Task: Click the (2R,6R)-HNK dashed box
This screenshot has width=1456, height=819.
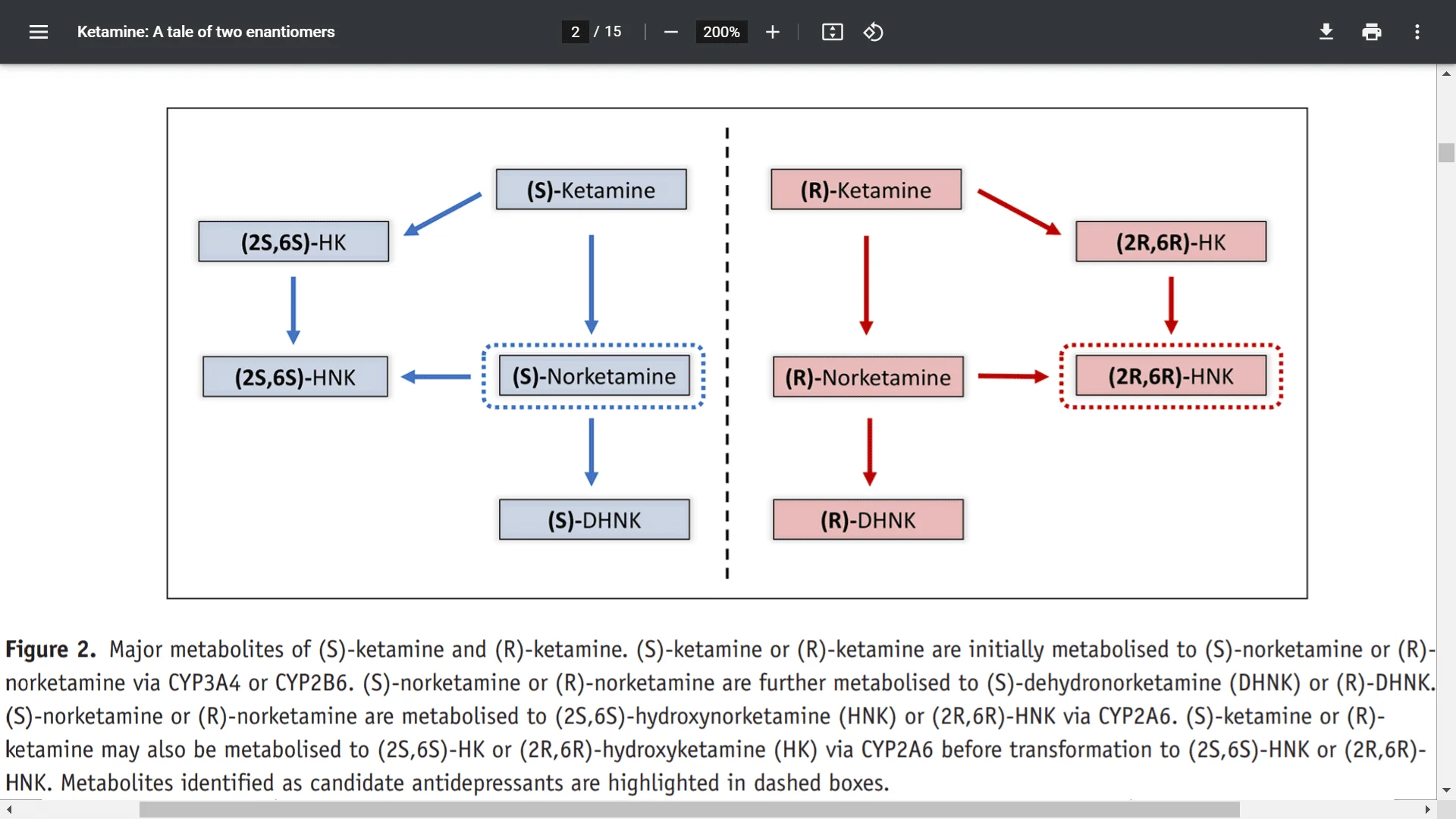Action: coord(1171,376)
